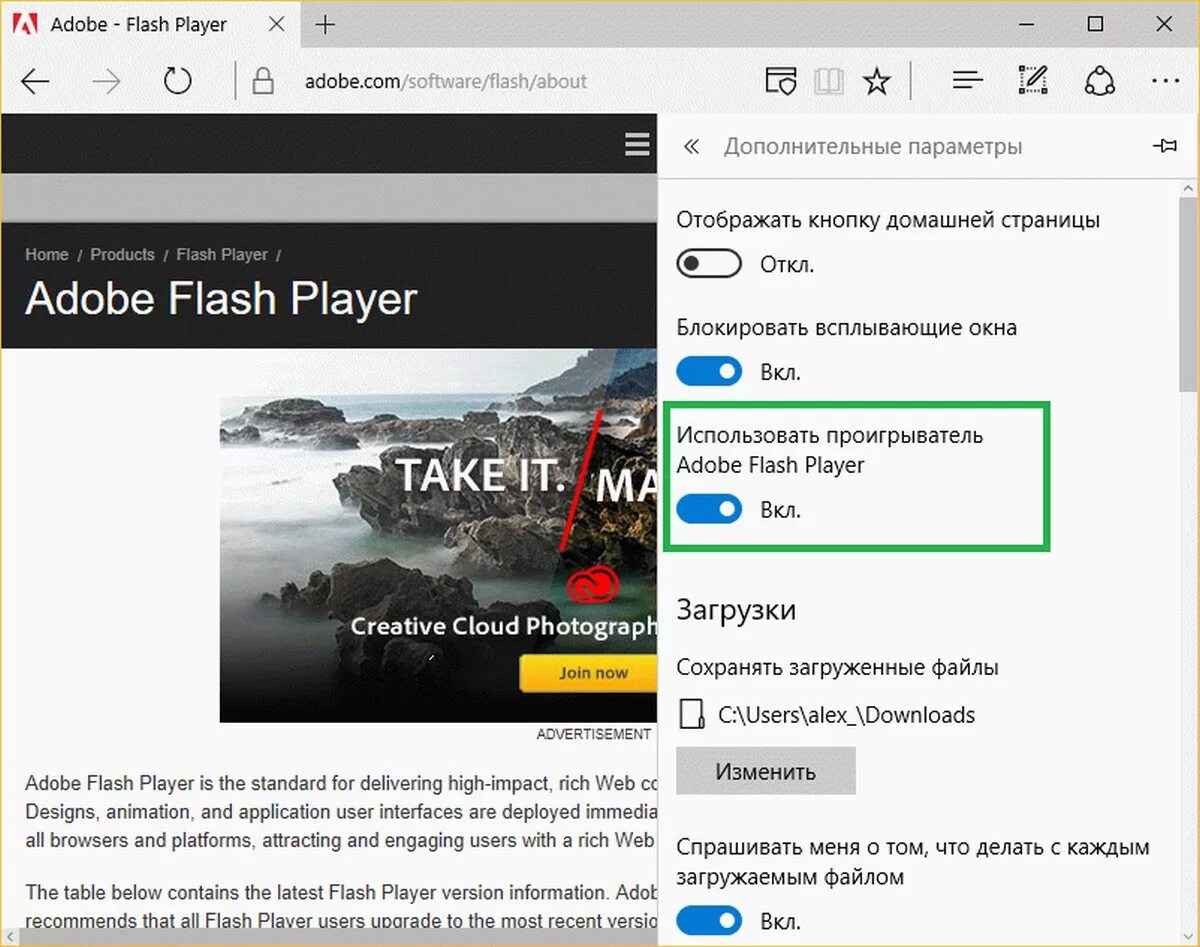
Task: Pin the Advanced settings panel
Action: point(1165,145)
